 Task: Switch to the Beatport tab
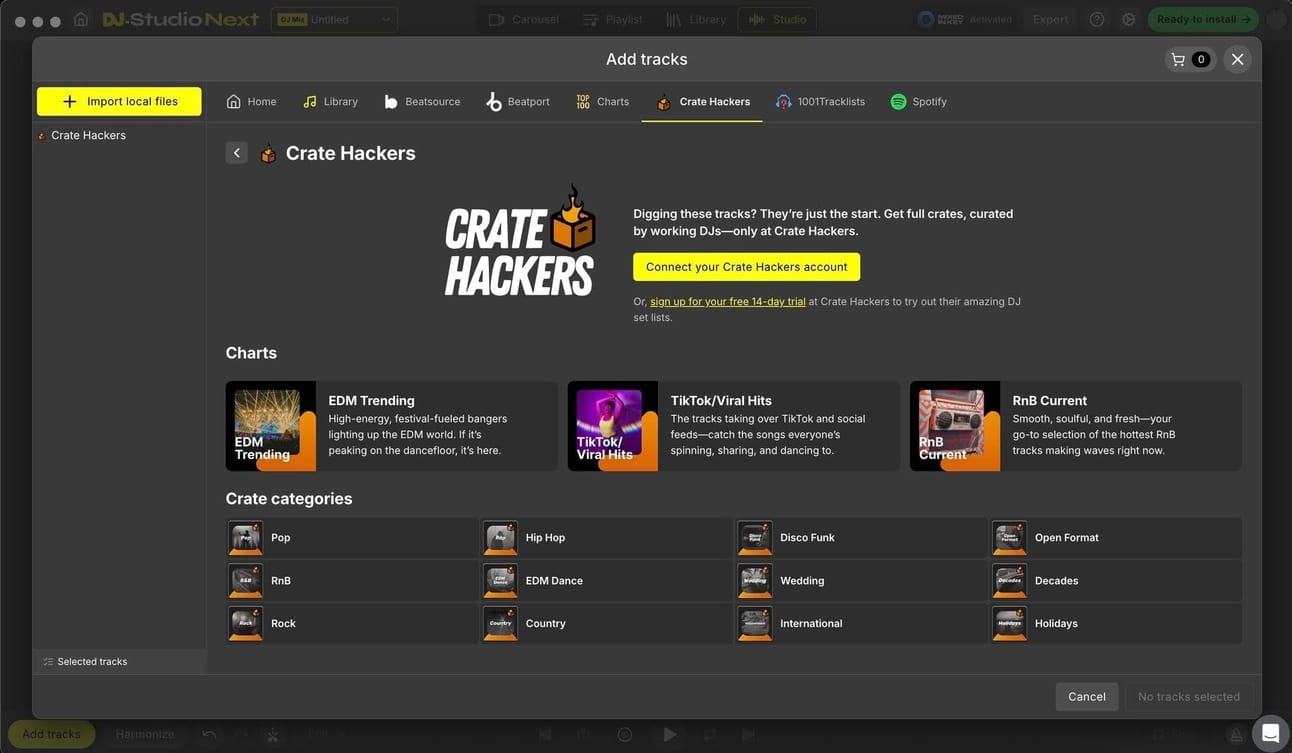[517, 99]
